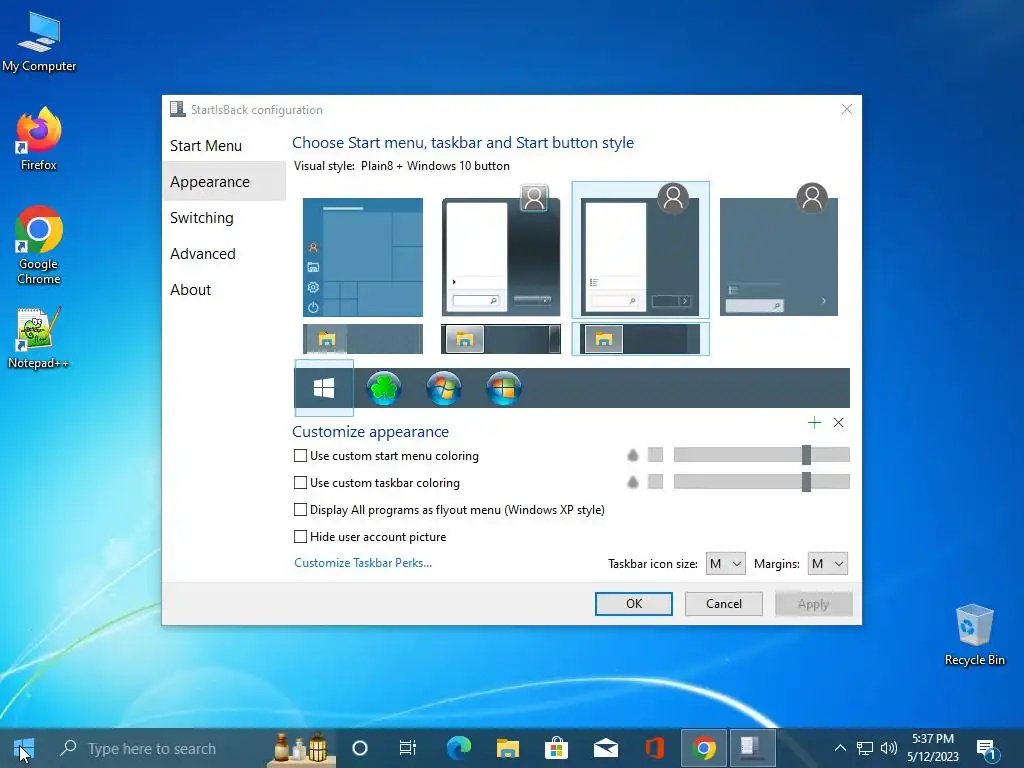Image resolution: width=1024 pixels, height=768 pixels.
Task: Select Windows 7 style start menu thumbnail
Action: (x=501, y=251)
